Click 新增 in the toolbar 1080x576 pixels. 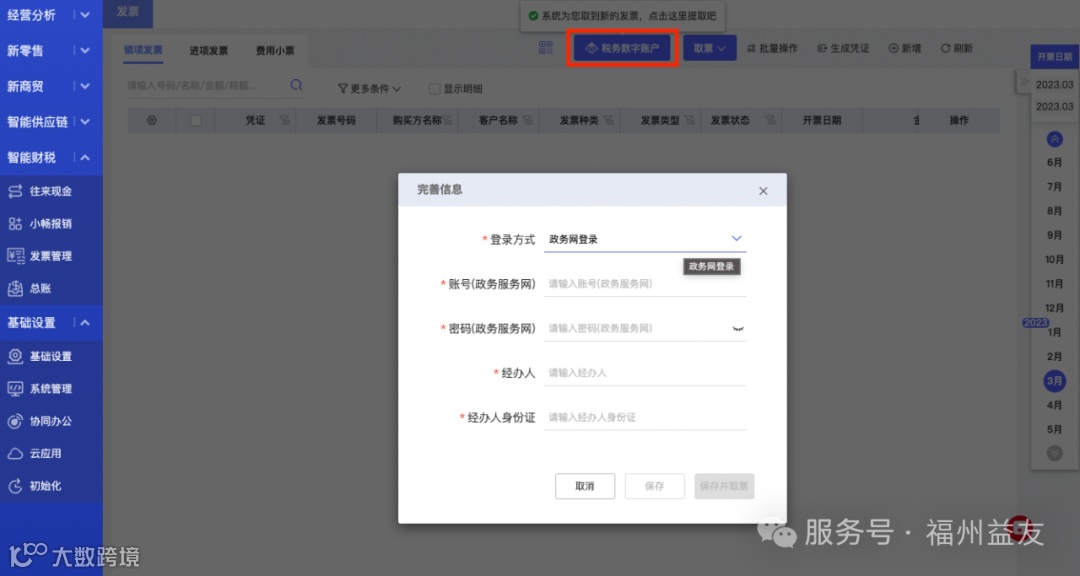[904, 48]
